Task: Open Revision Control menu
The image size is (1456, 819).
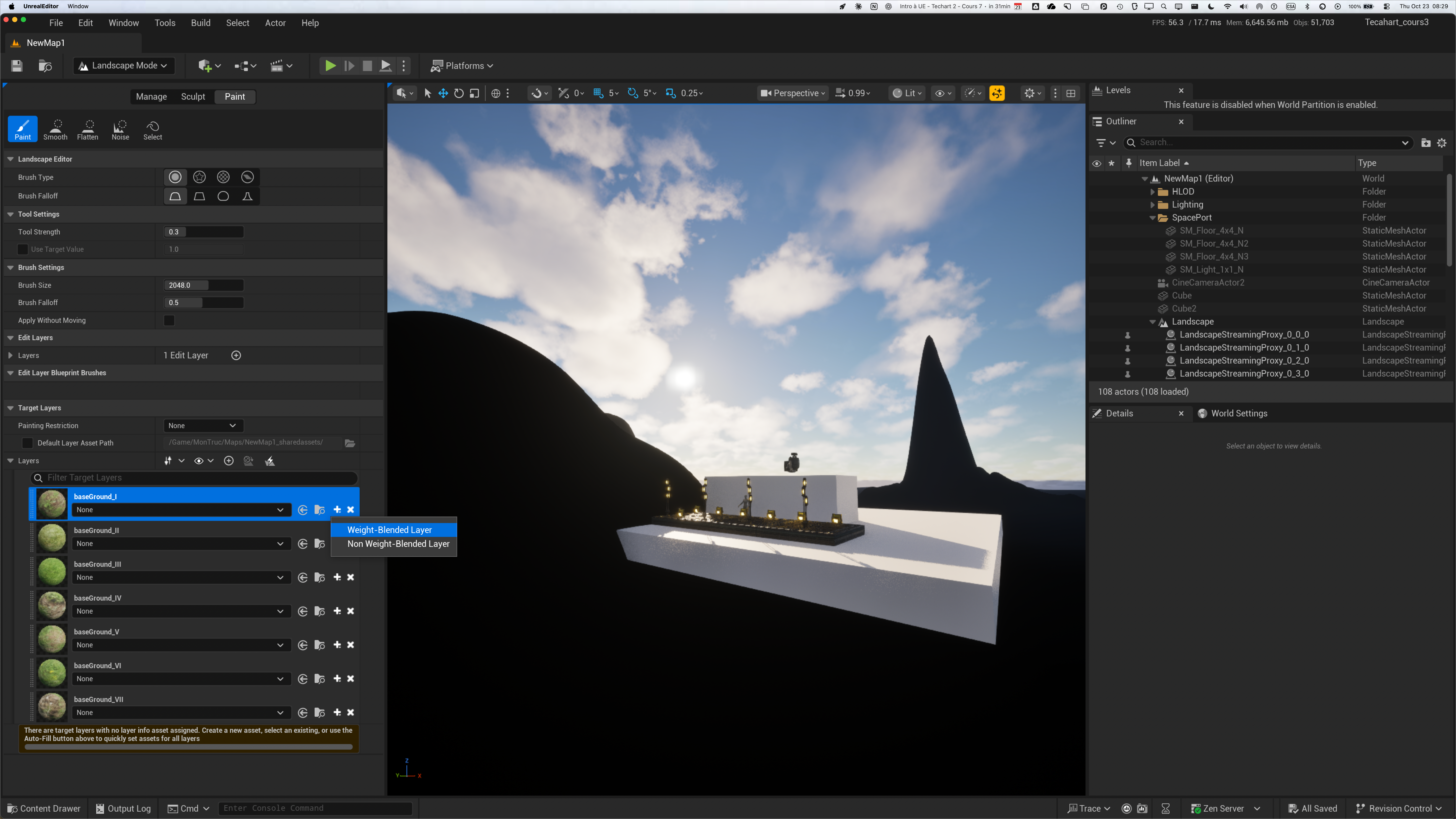Action: (x=1399, y=809)
